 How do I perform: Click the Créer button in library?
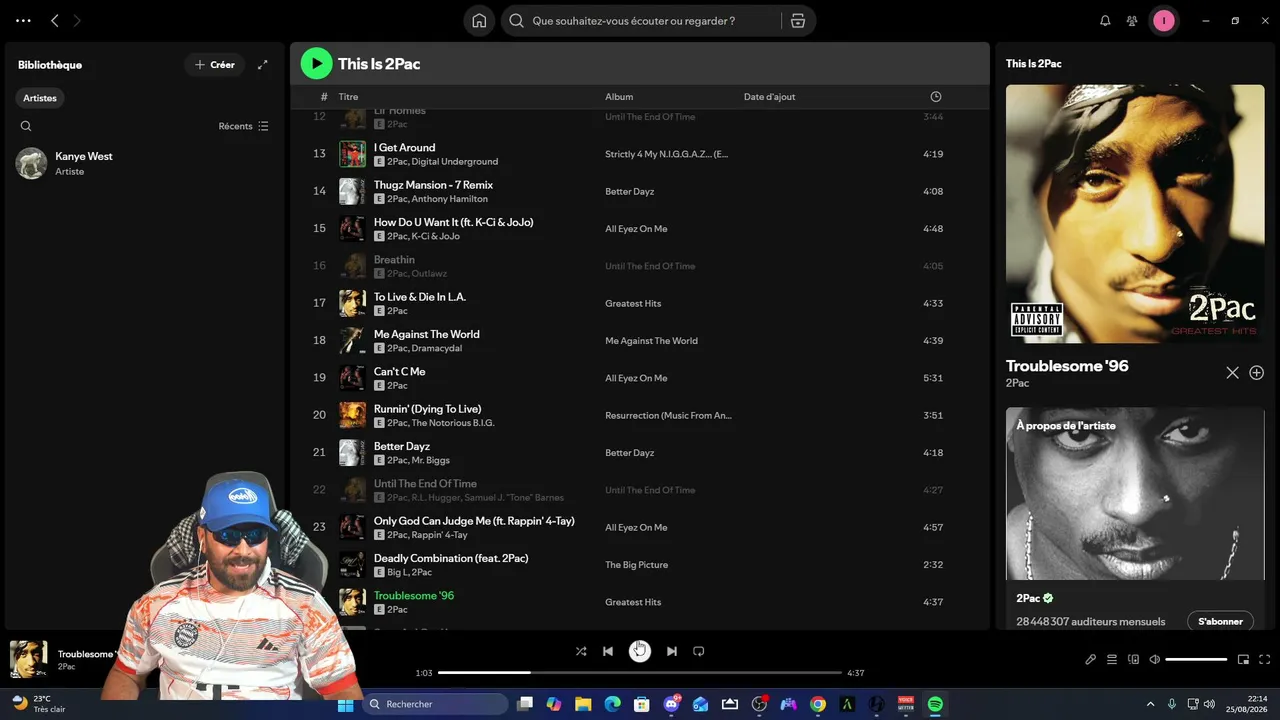(215, 65)
